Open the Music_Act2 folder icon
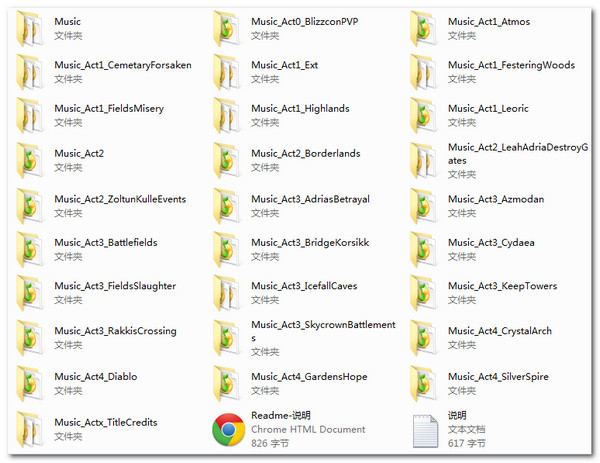The width and height of the screenshot is (600, 463). (x=30, y=160)
